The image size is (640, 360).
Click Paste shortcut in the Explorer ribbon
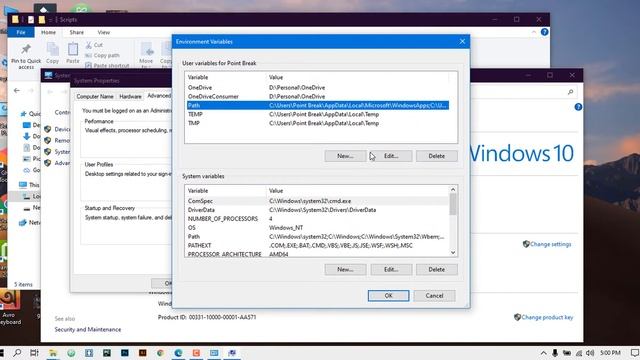tap(107, 65)
